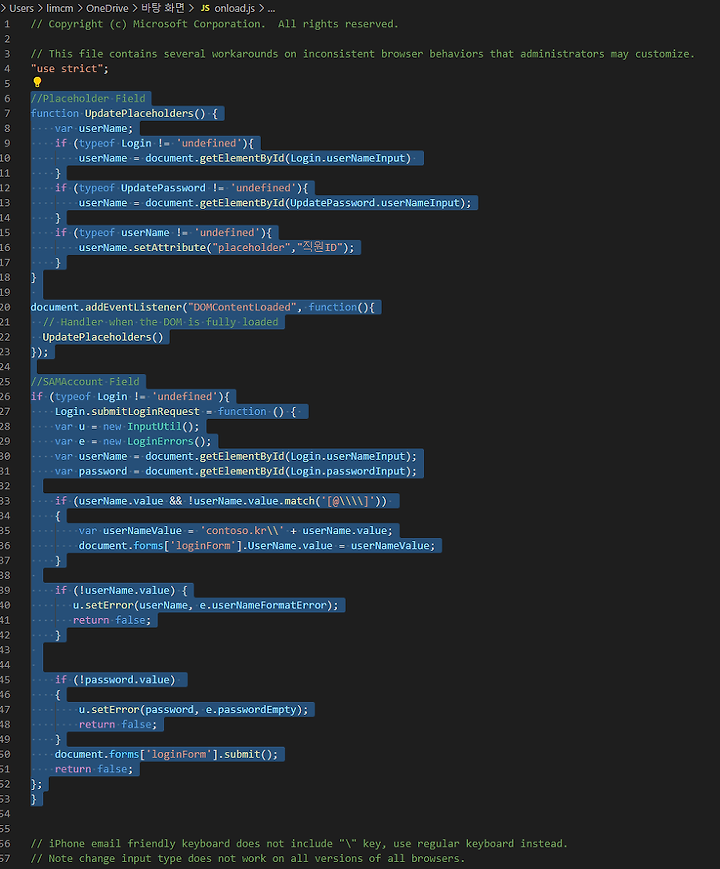Open the Users breadcrumb folder

click(x=22, y=8)
